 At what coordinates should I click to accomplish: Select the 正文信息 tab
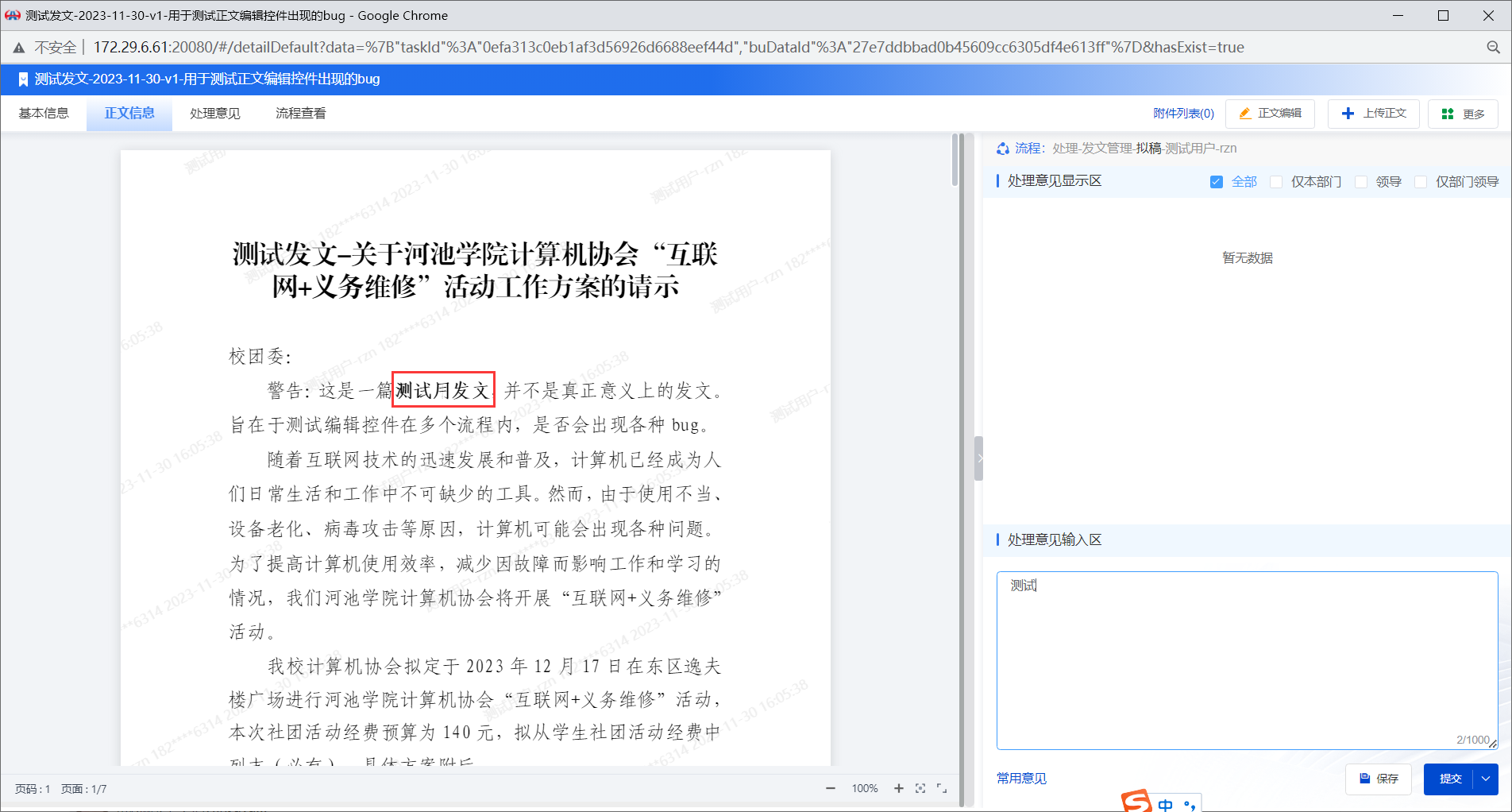point(129,114)
